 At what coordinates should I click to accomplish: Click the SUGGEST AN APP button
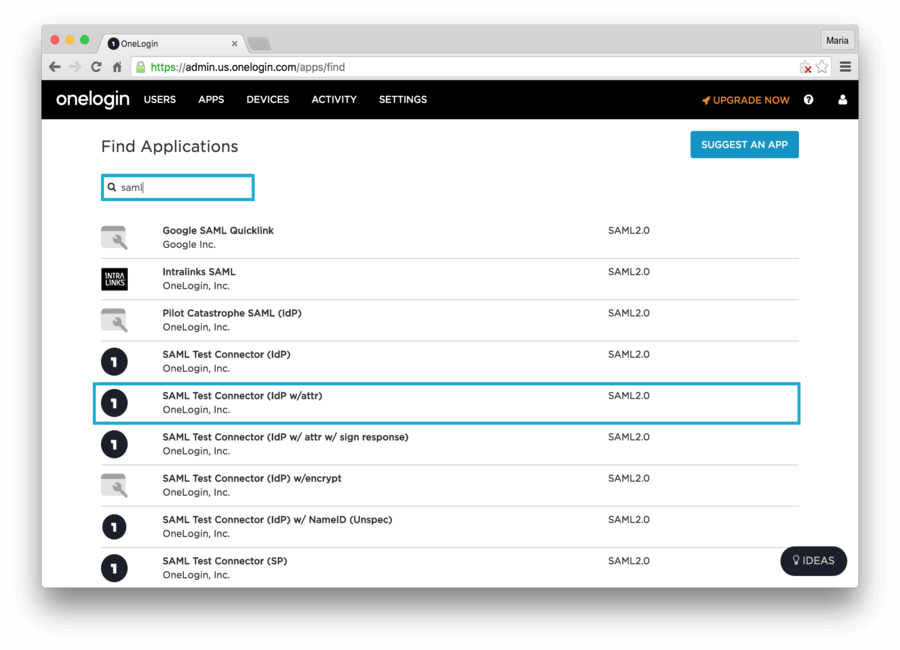[744, 145]
